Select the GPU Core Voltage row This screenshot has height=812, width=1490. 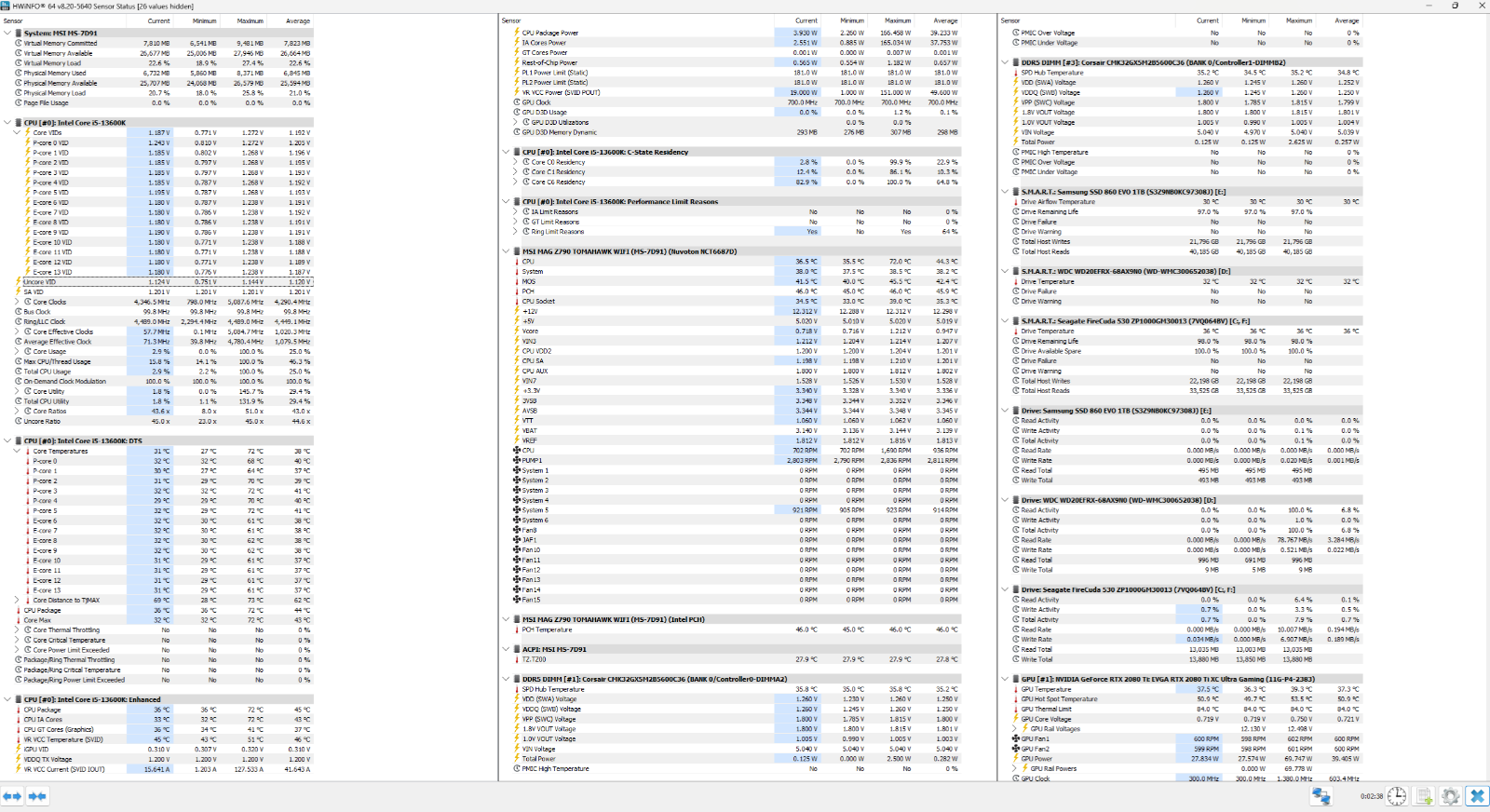coord(1186,719)
